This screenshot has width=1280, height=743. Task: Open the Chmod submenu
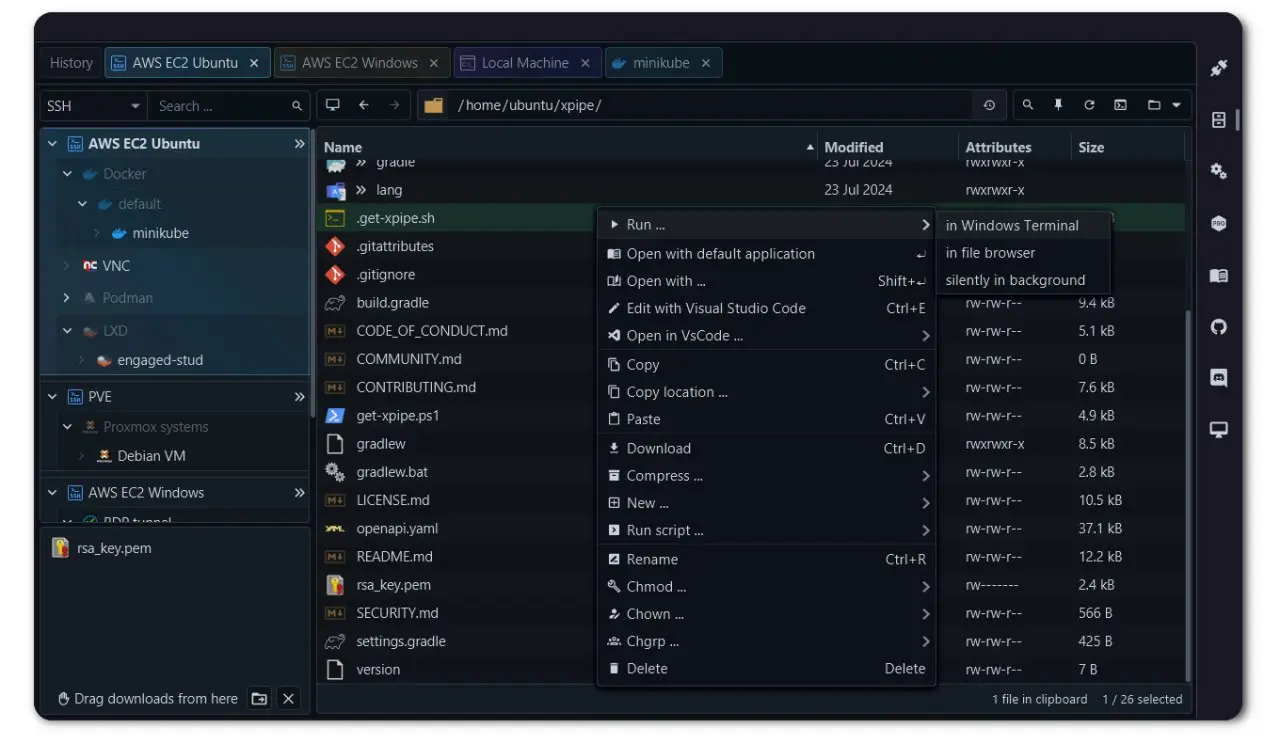pyautogui.click(x=767, y=586)
